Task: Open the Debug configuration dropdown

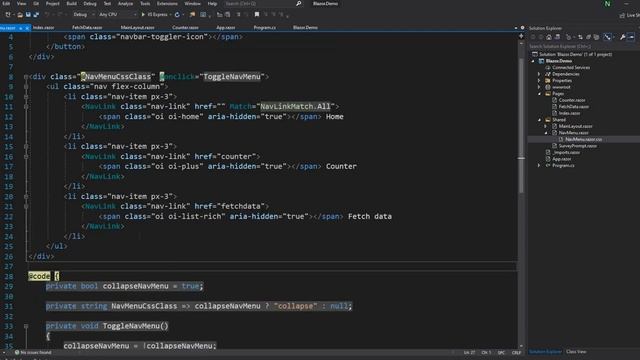Action: point(83,15)
